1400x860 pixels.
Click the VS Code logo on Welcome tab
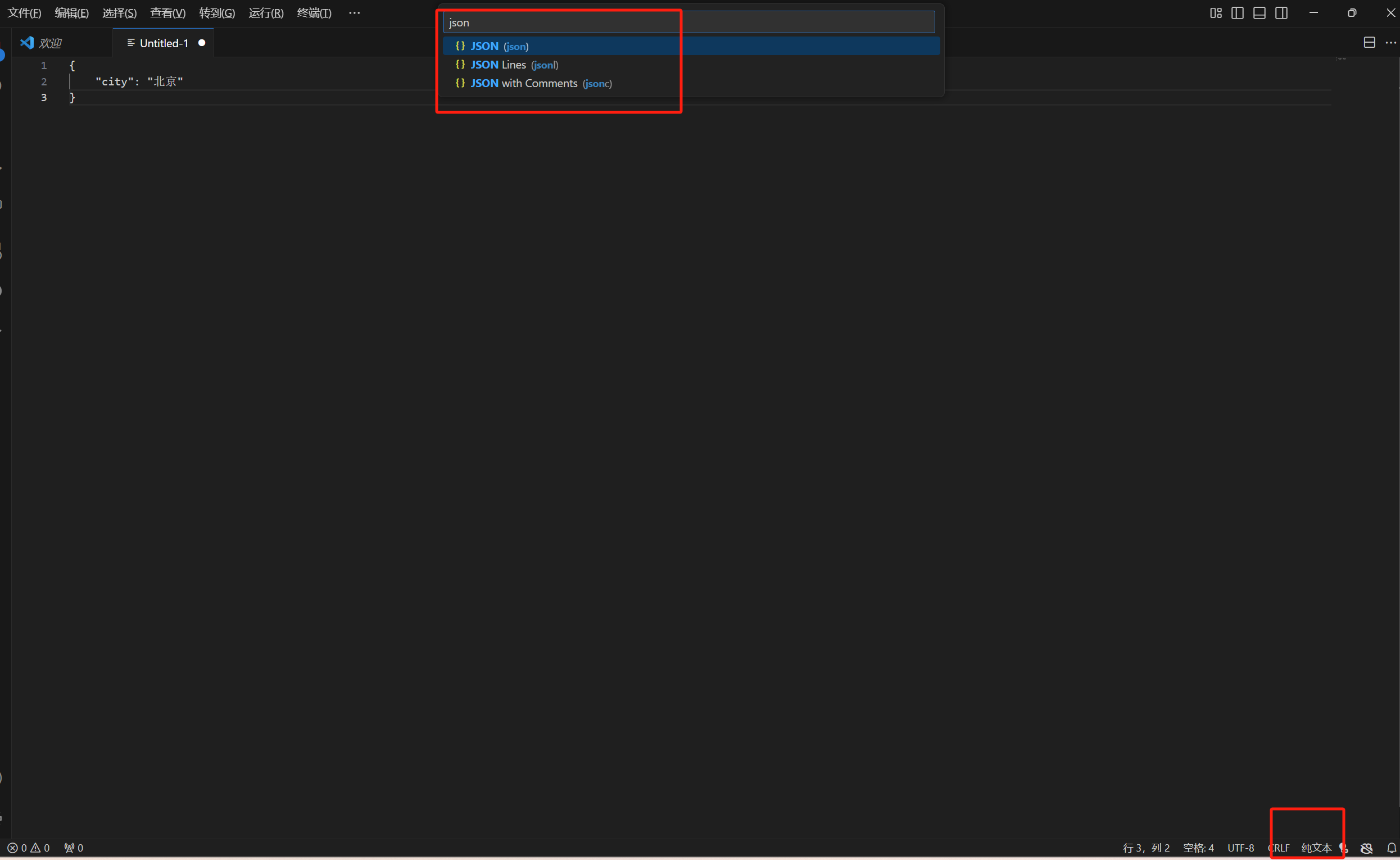pyautogui.click(x=27, y=43)
